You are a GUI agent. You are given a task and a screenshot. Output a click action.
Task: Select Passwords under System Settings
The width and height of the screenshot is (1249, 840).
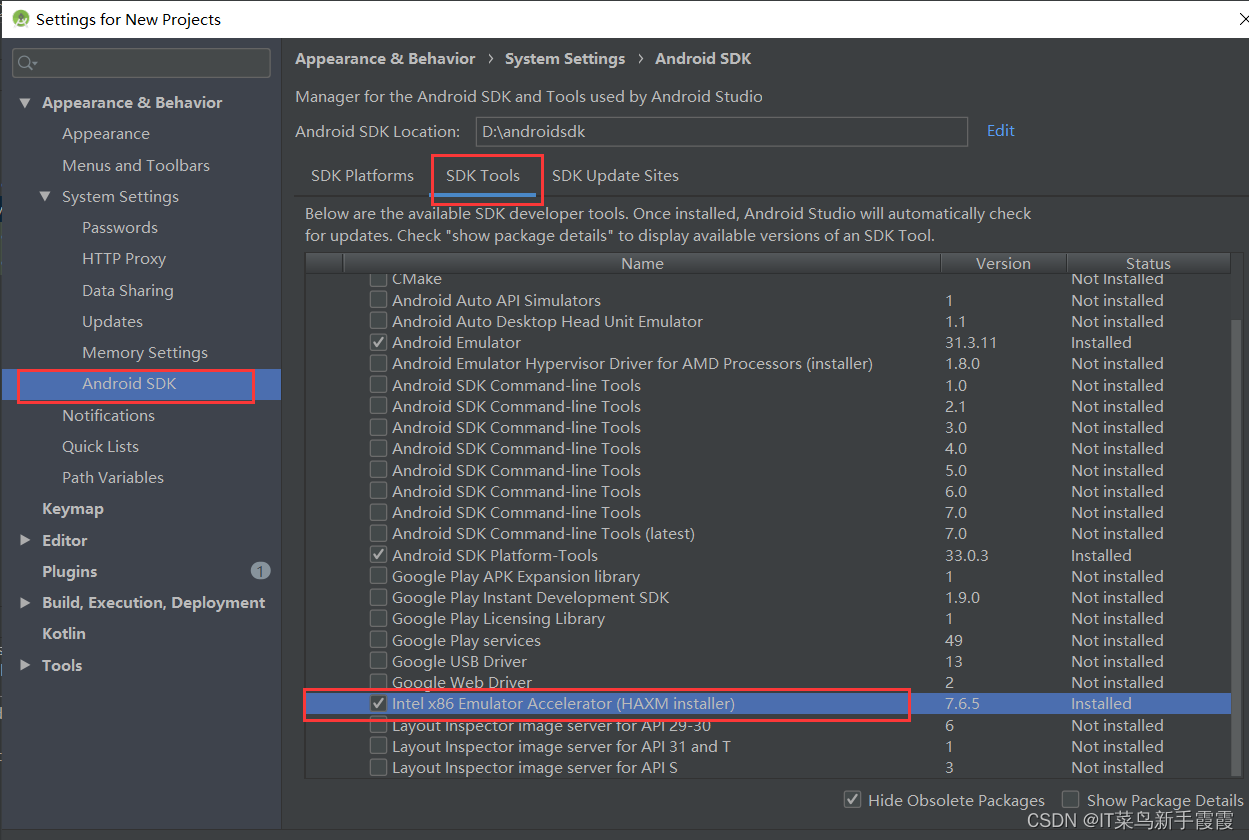pyautogui.click(x=120, y=227)
